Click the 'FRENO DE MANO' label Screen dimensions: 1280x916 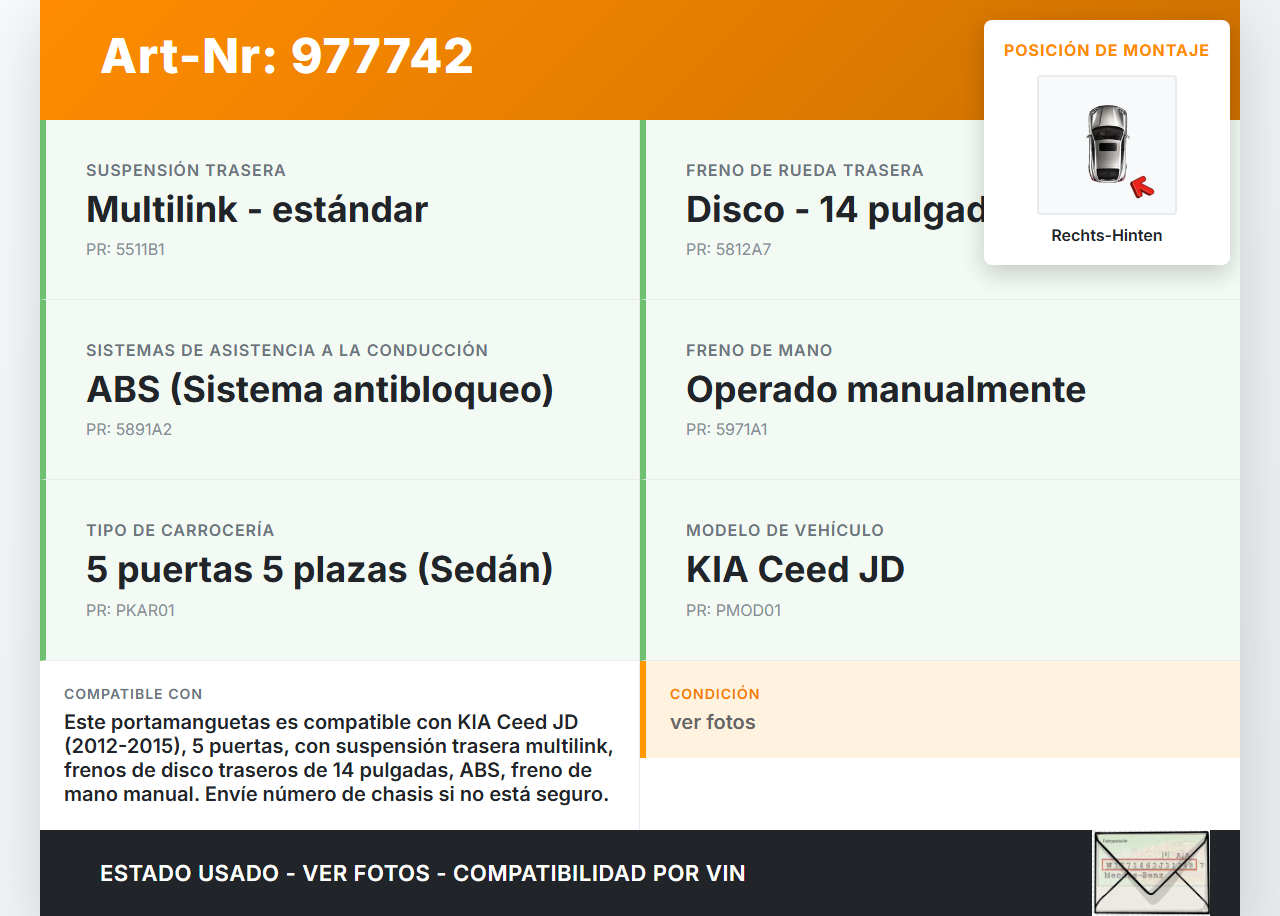[759, 351]
